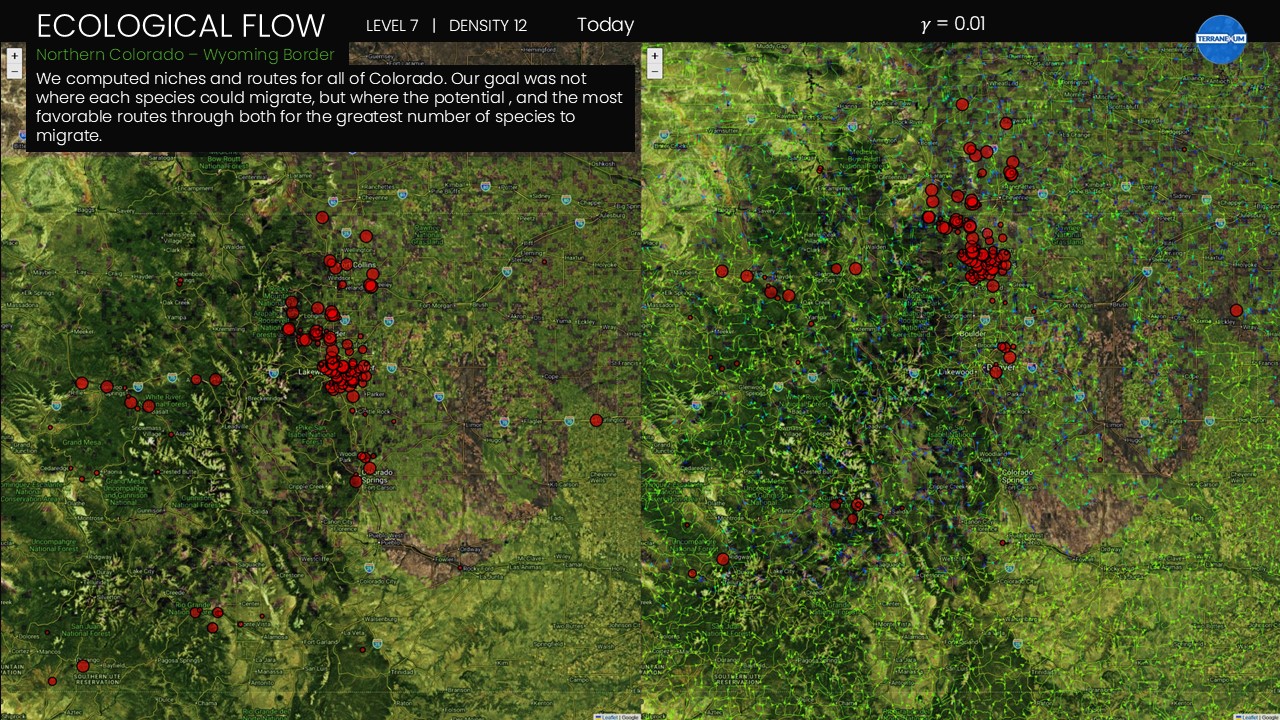The height and width of the screenshot is (720, 1280).
Task: Open the Google attribution on the left map
Action: (630, 716)
